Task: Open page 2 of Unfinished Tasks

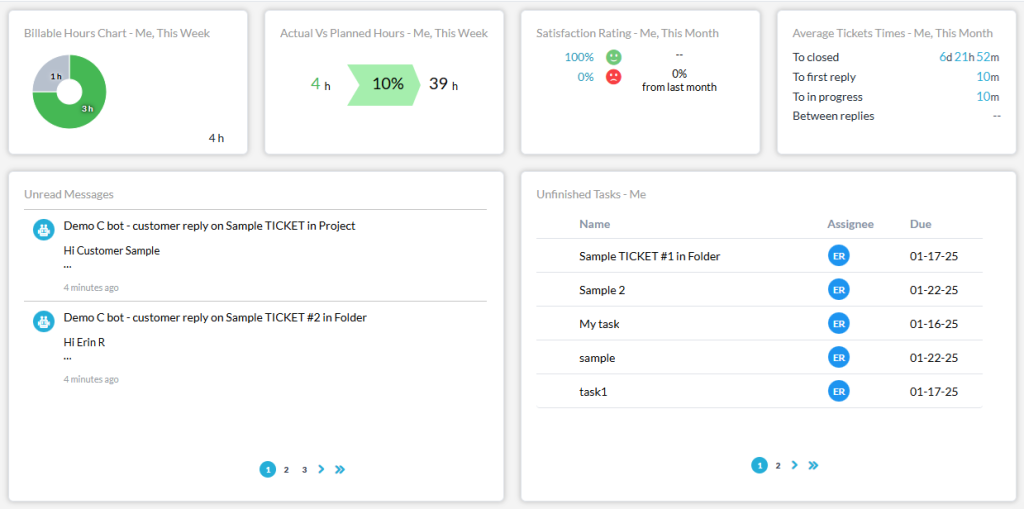Action: [777, 465]
